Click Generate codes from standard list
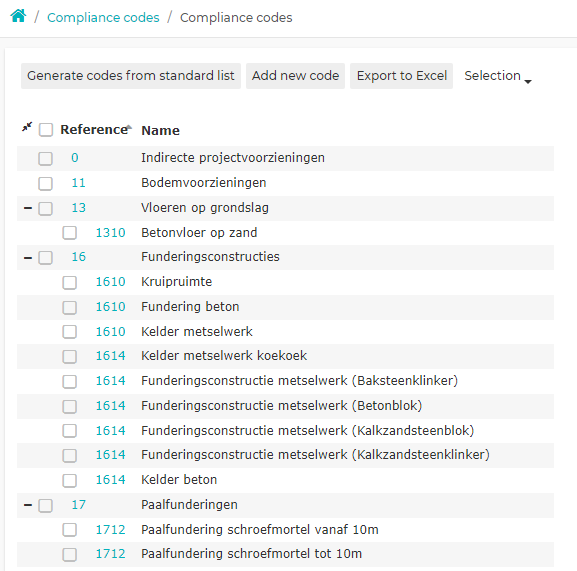 [131, 76]
